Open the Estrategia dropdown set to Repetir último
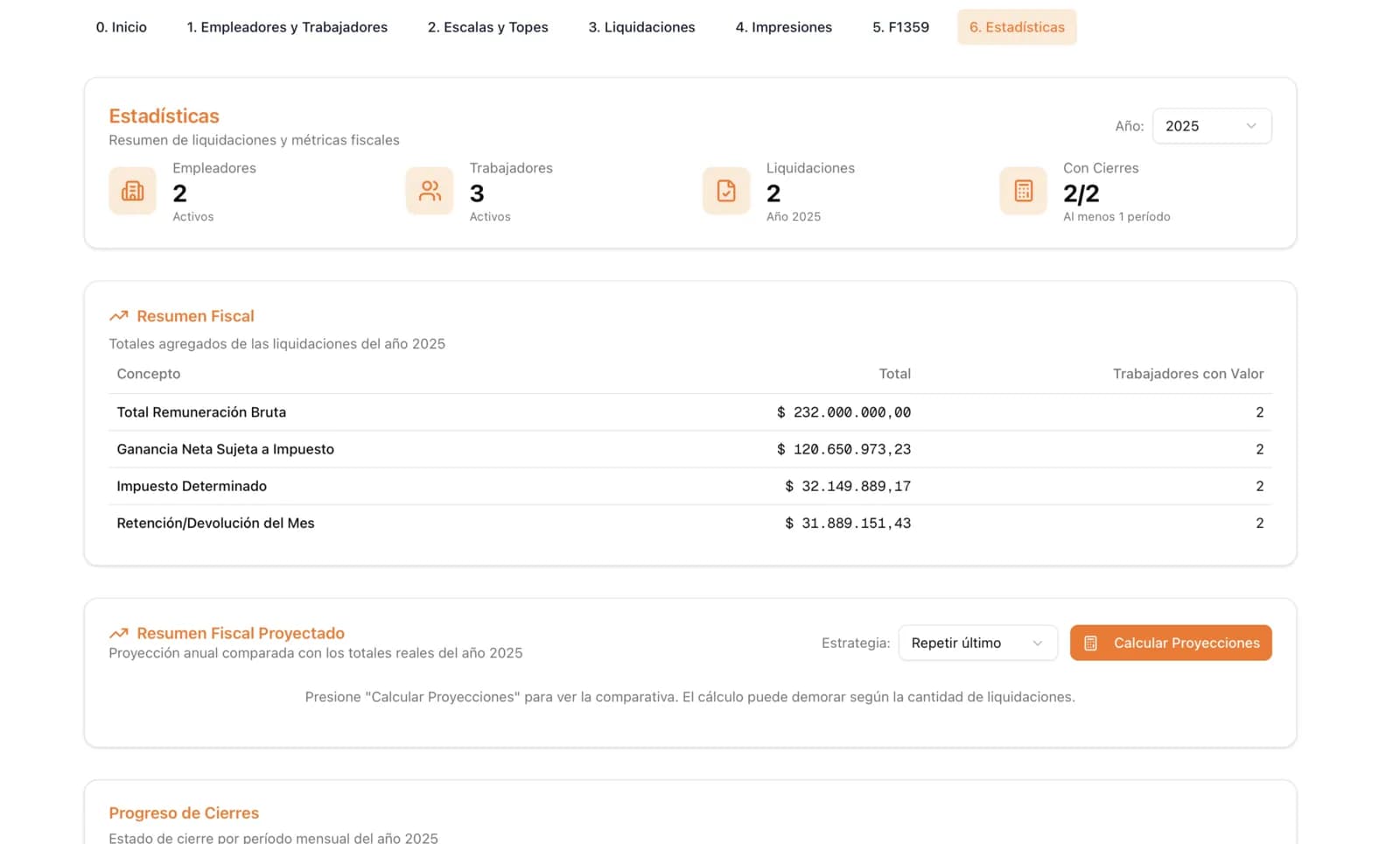This screenshot has width=1400, height=844. tap(977, 643)
